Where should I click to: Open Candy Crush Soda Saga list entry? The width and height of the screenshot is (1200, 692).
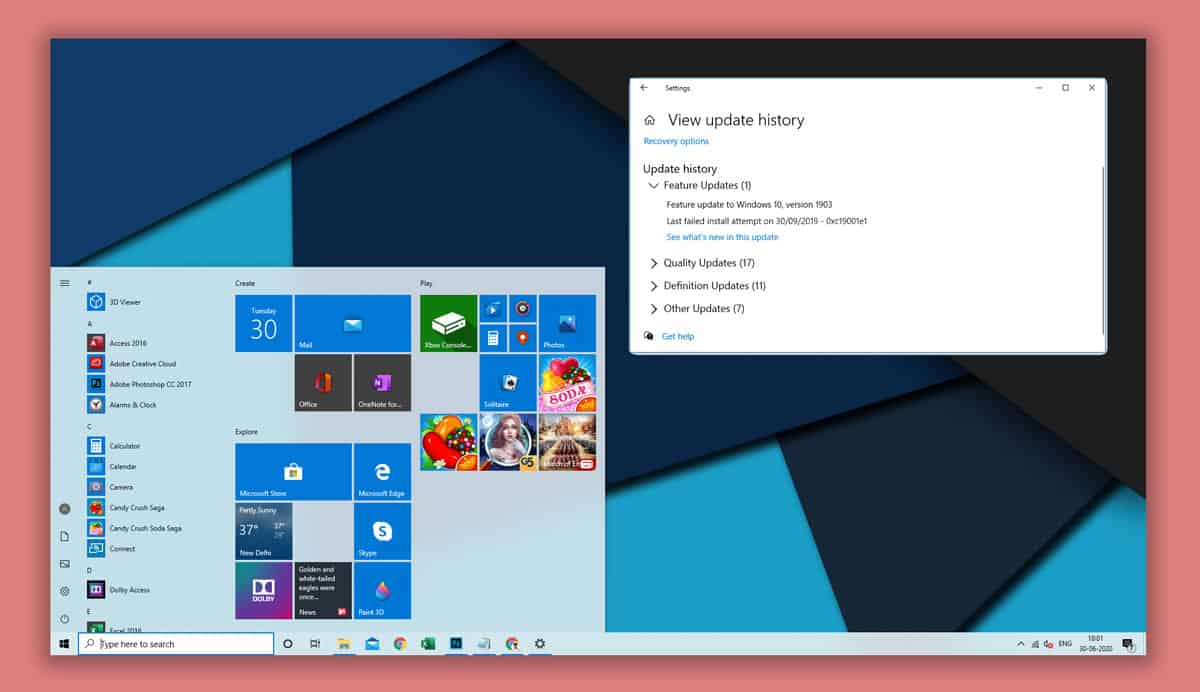(x=134, y=528)
